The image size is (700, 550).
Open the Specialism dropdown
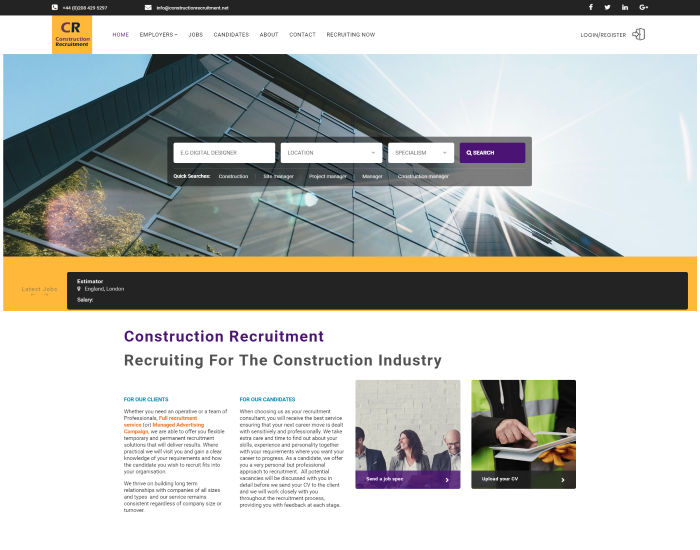(x=421, y=153)
